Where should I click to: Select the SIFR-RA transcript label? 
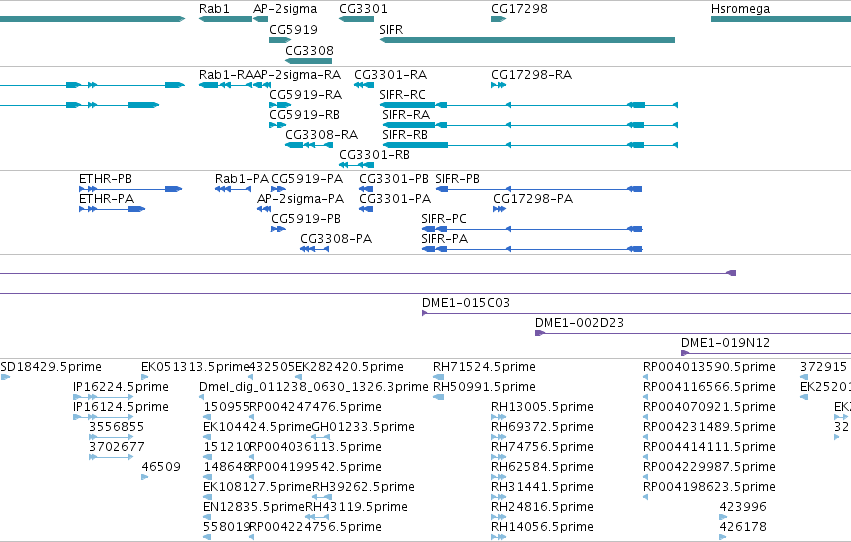406,115
